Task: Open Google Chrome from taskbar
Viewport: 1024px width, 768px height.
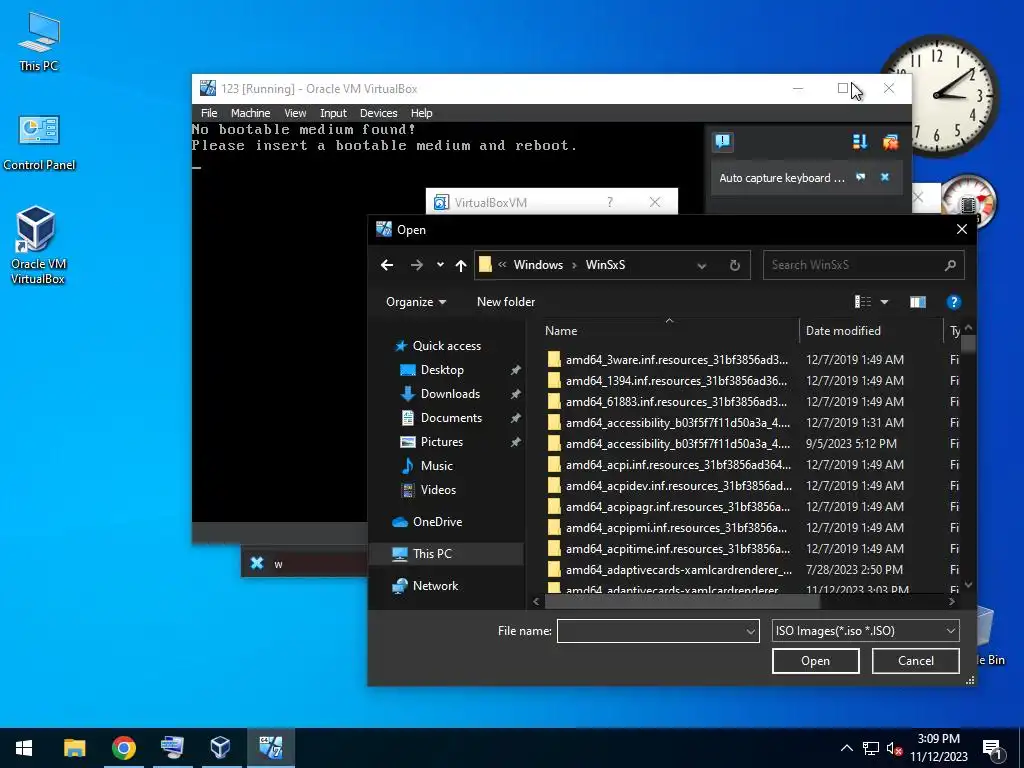Action: coord(123,747)
